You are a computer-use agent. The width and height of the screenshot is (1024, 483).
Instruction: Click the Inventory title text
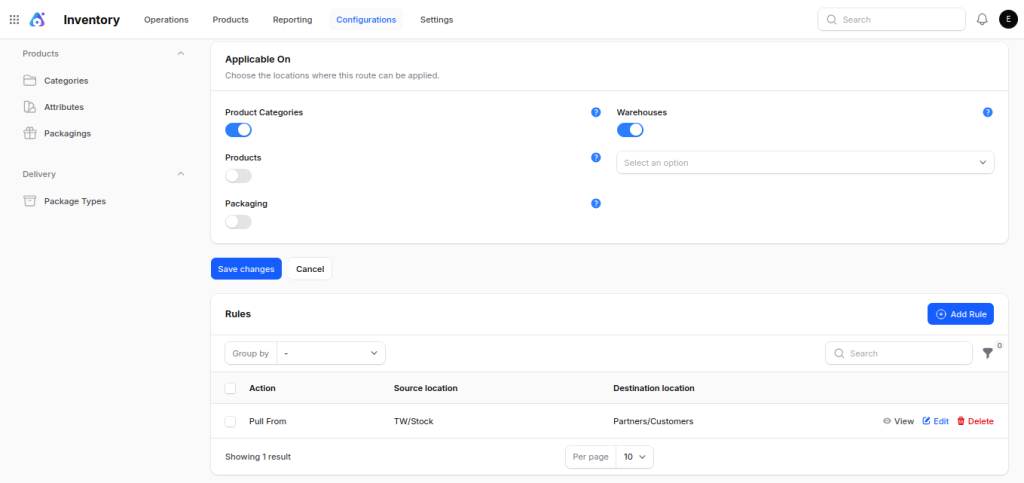[91, 20]
